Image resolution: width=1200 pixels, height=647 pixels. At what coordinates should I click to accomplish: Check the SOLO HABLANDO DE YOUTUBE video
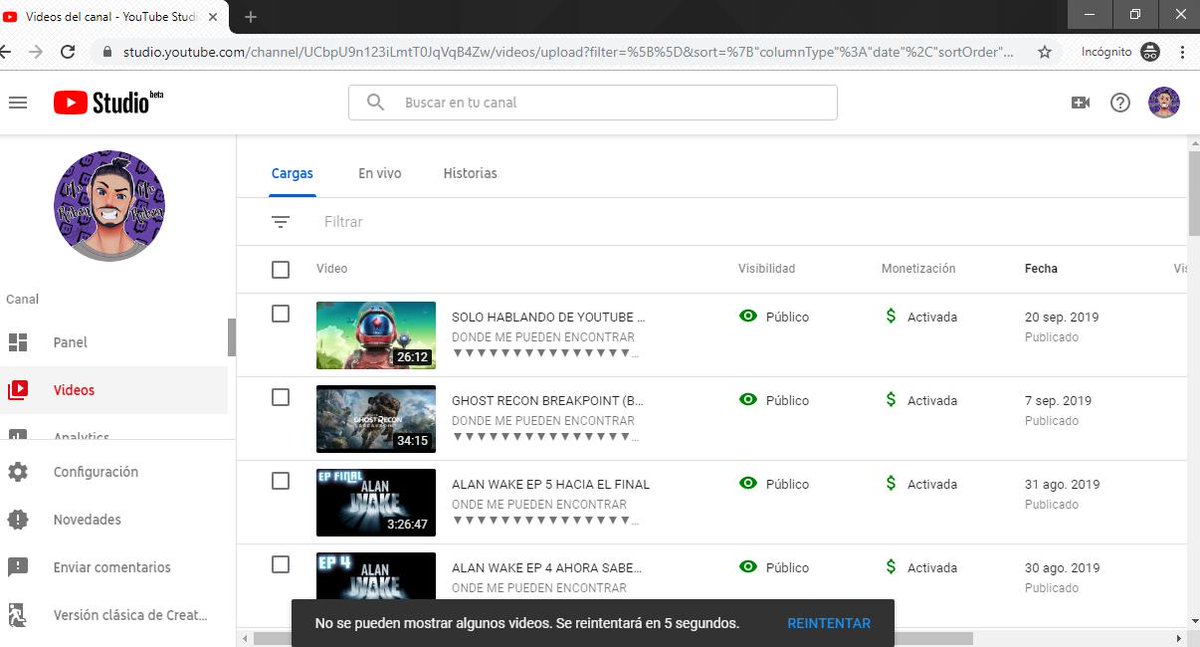pyautogui.click(x=281, y=314)
